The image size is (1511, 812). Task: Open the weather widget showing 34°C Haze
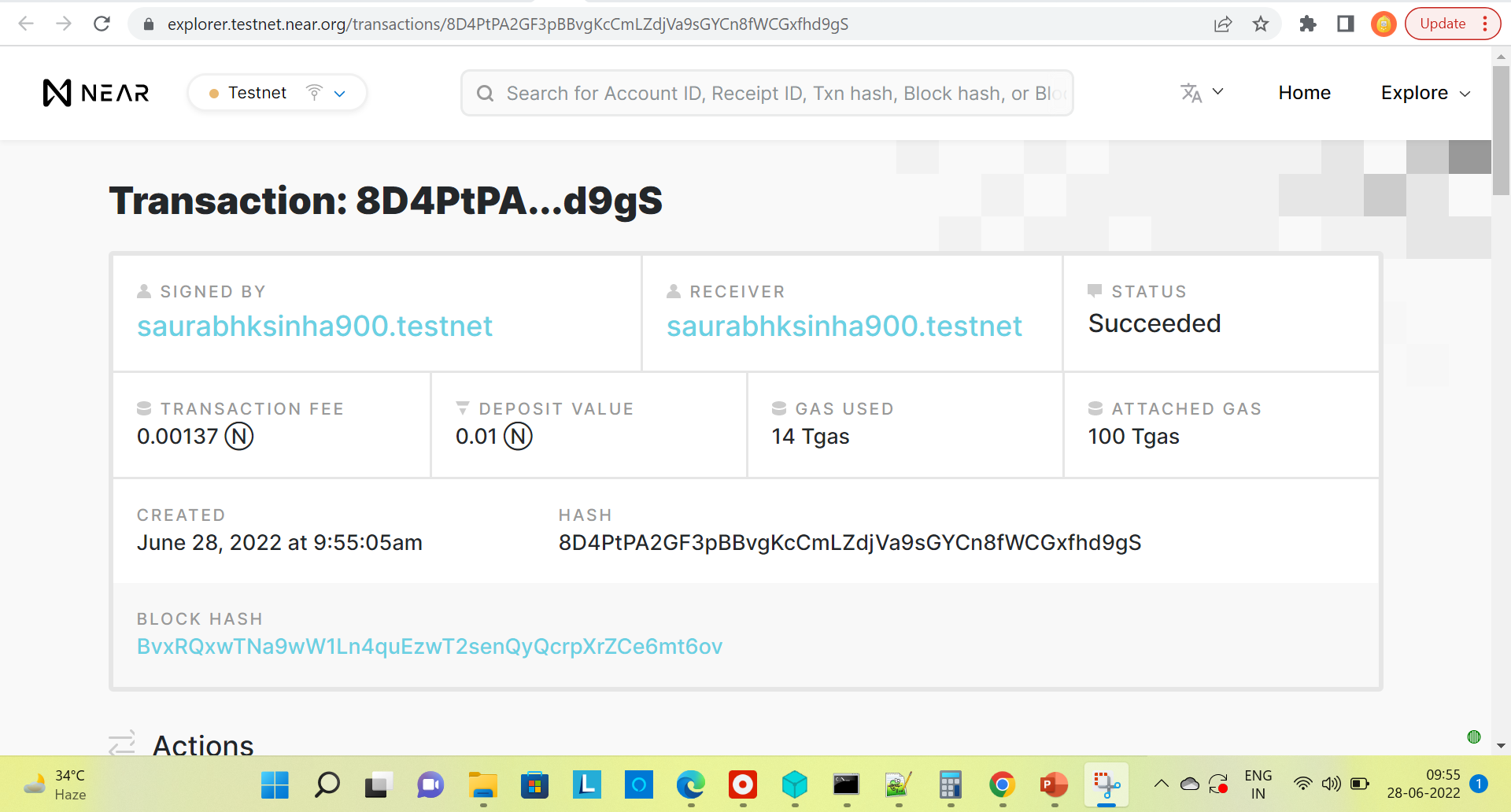click(55, 784)
